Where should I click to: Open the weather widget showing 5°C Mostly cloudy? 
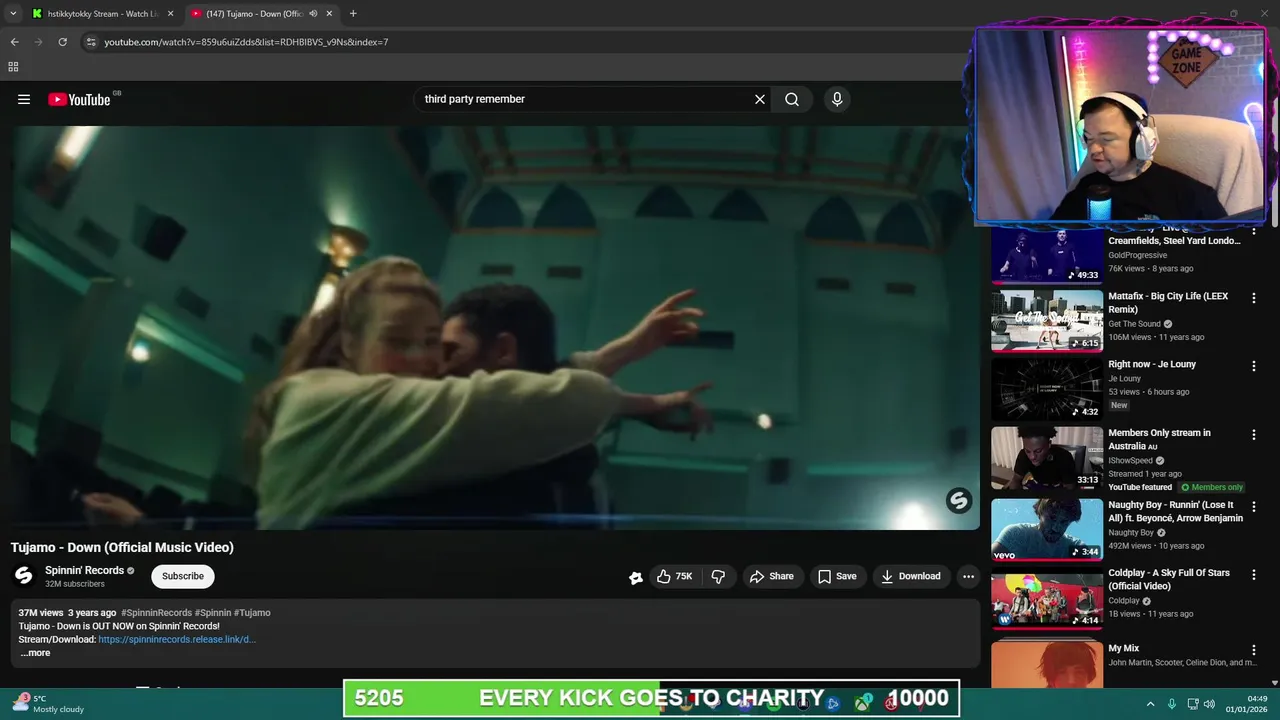(x=47, y=704)
